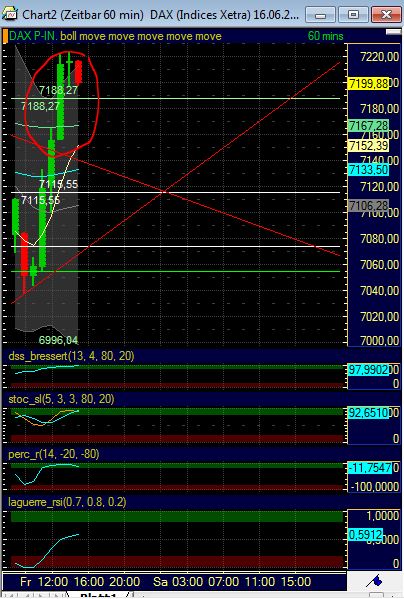Click the small white bar above price axis
The image size is (404, 599).
(x=393, y=32)
